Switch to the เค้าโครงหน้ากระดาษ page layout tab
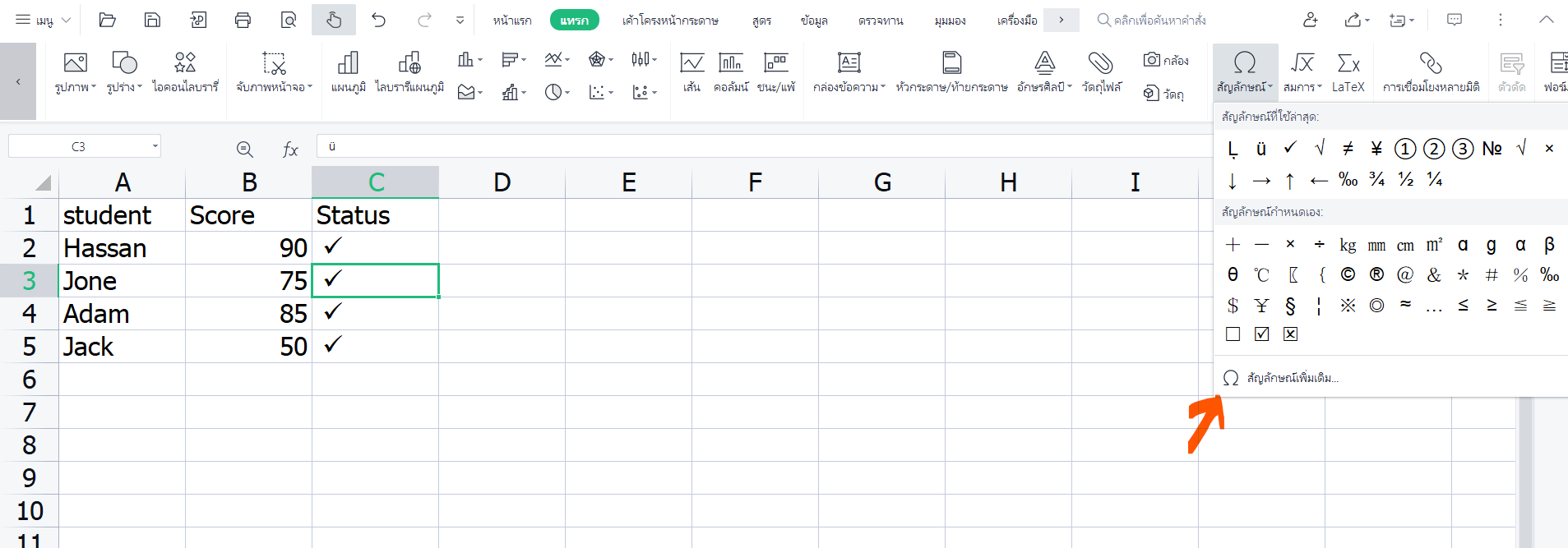Viewport: 1568px width, 548px height. coord(670,20)
